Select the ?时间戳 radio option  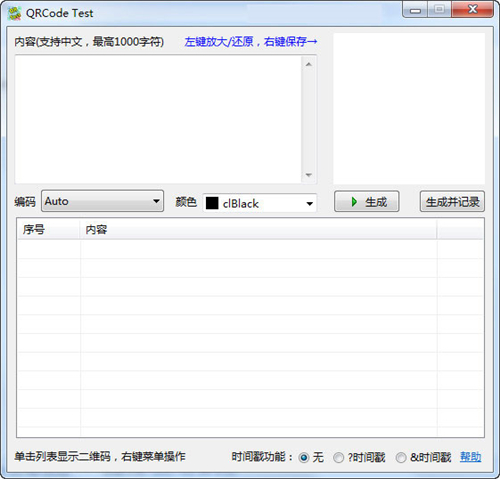point(338,457)
